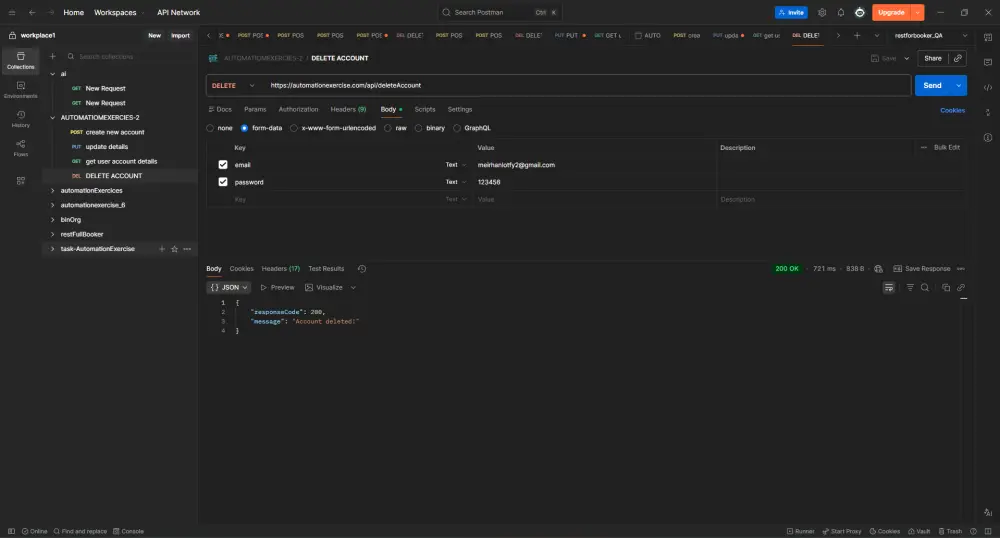Viewport: 1000px width, 538px height.
Task: Open the settings gear icon in the header
Action: point(822,13)
